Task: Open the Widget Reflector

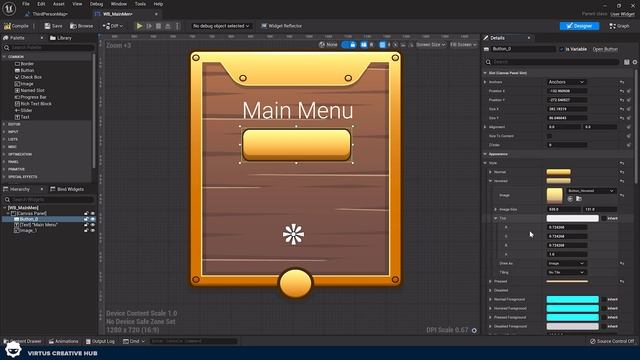Action: (282, 26)
